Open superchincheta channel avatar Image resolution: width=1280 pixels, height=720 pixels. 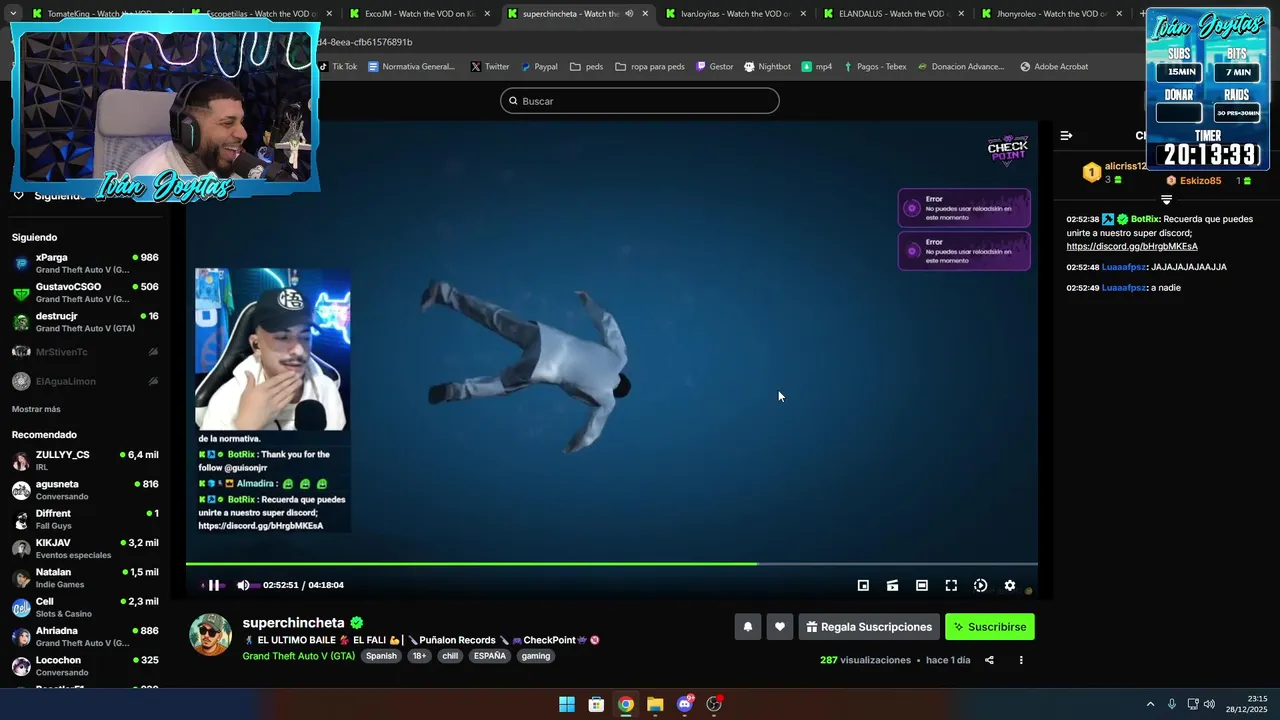(x=211, y=635)
